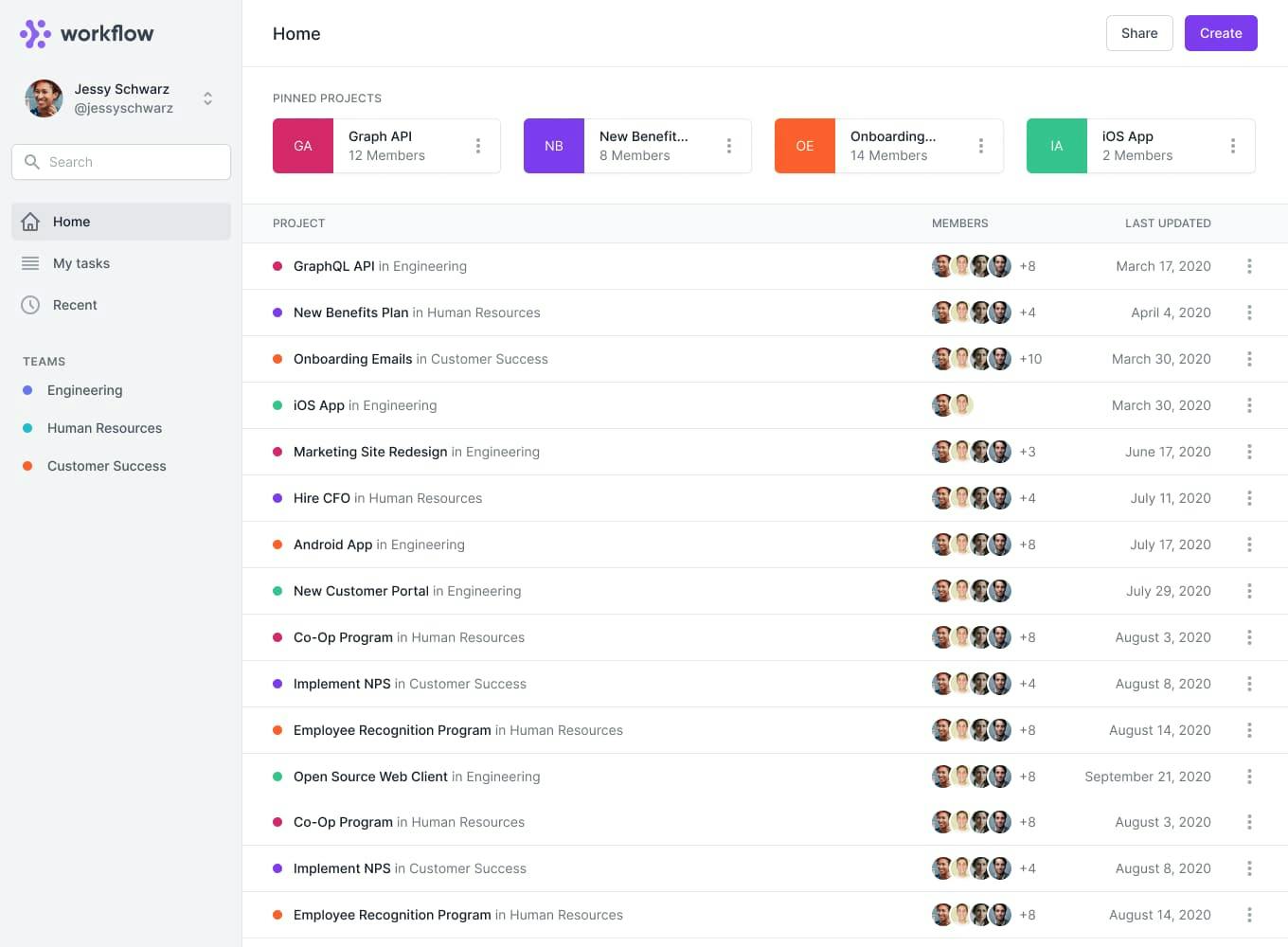Viewport: 1288px width, 947px height.
Task: Open the Android App project
Action: (x=333, y=545)
